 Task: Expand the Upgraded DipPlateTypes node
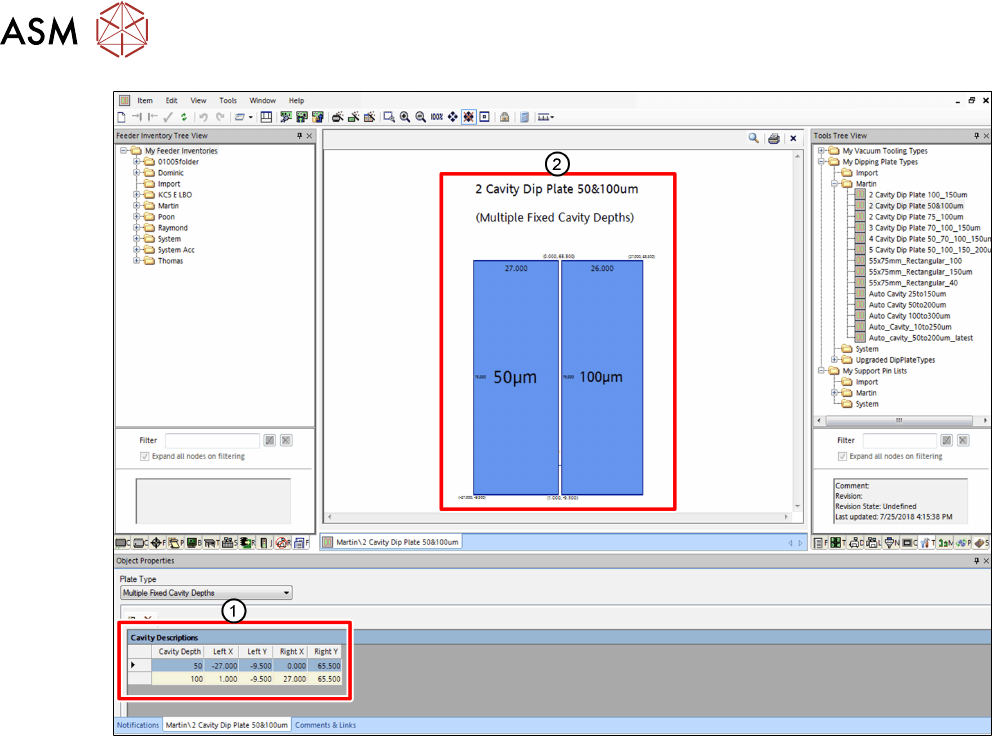tap(834, 359)
